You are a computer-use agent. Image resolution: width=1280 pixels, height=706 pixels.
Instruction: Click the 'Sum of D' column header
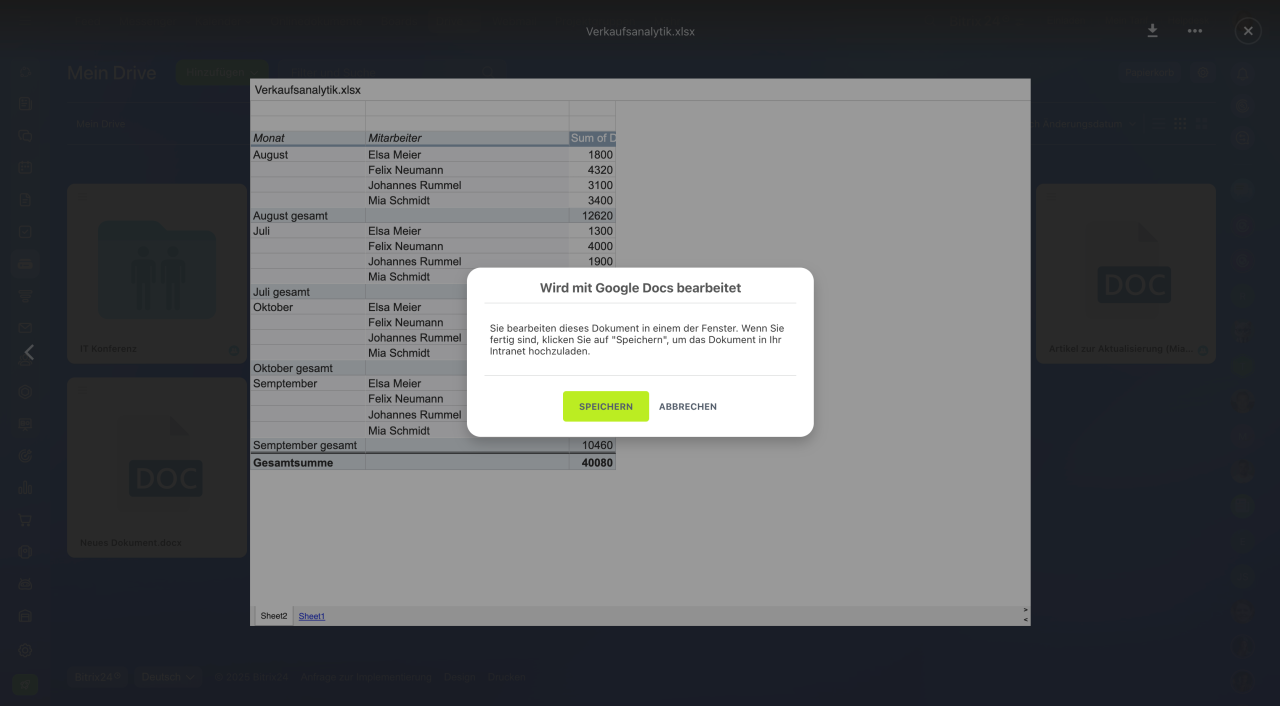[x=592, y=138]
